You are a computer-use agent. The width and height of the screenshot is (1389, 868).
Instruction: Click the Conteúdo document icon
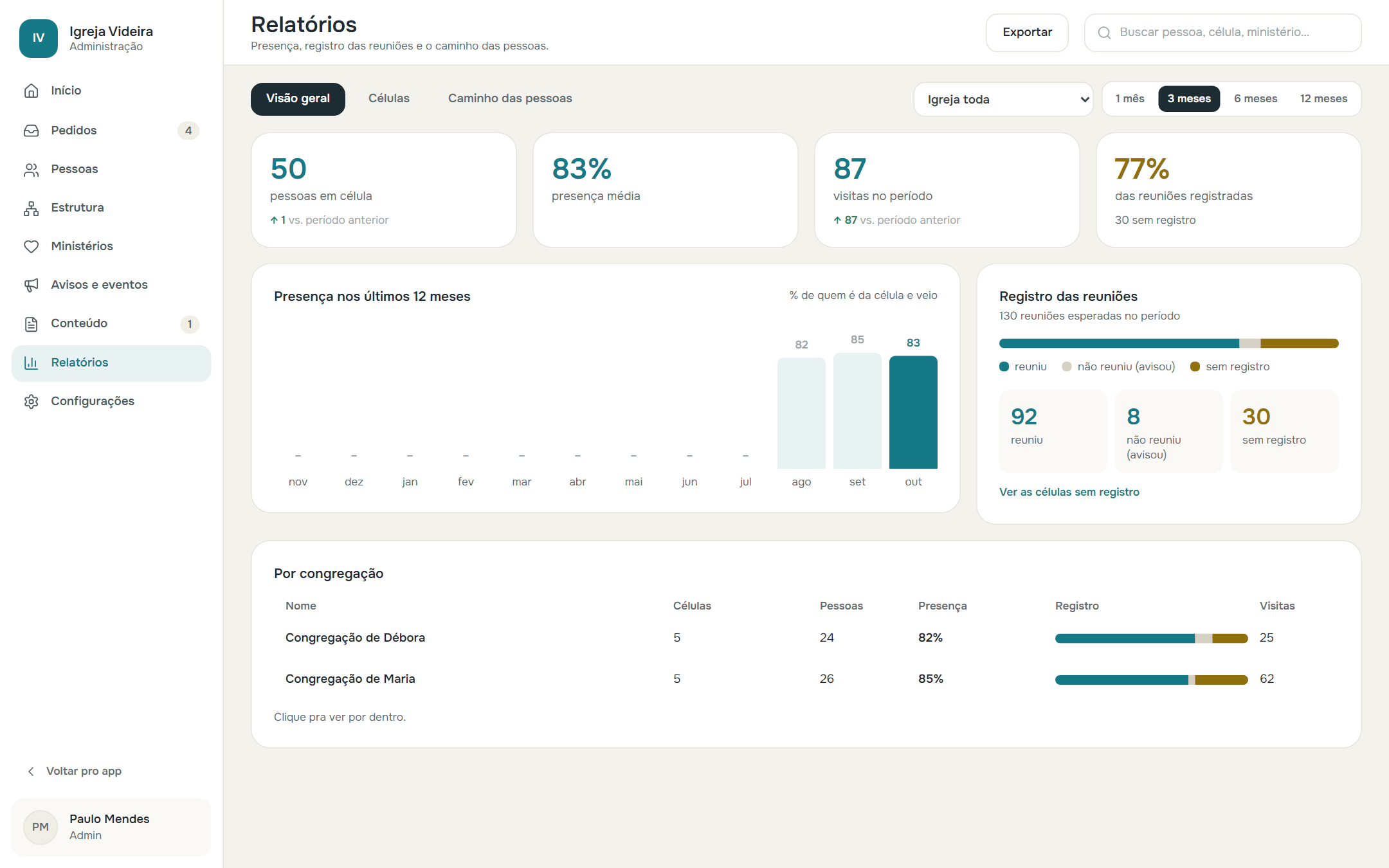31,323
